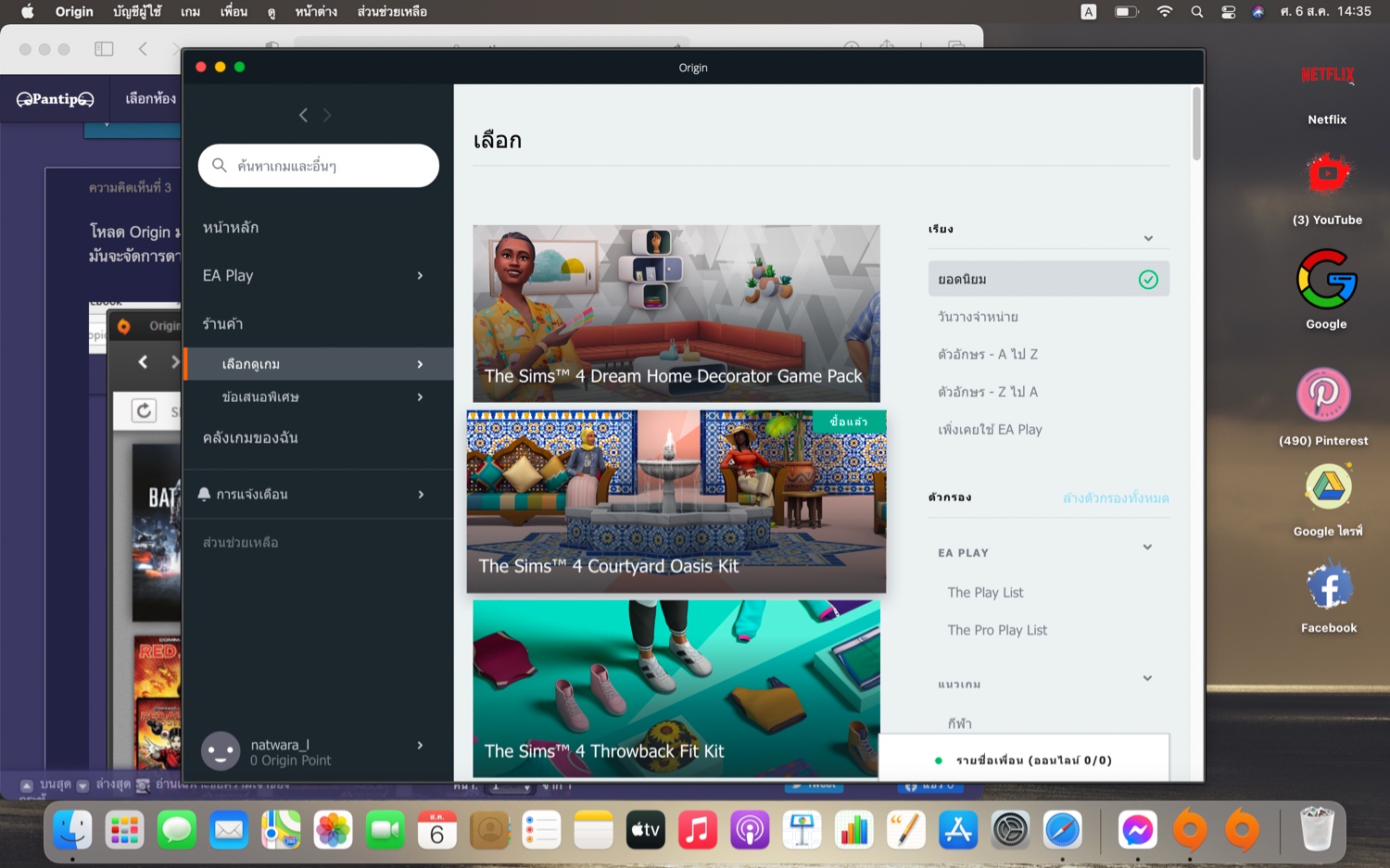Open Apple TV from the dock
Viewport: 1390px width, 868px height.
[x=646, y=830]
